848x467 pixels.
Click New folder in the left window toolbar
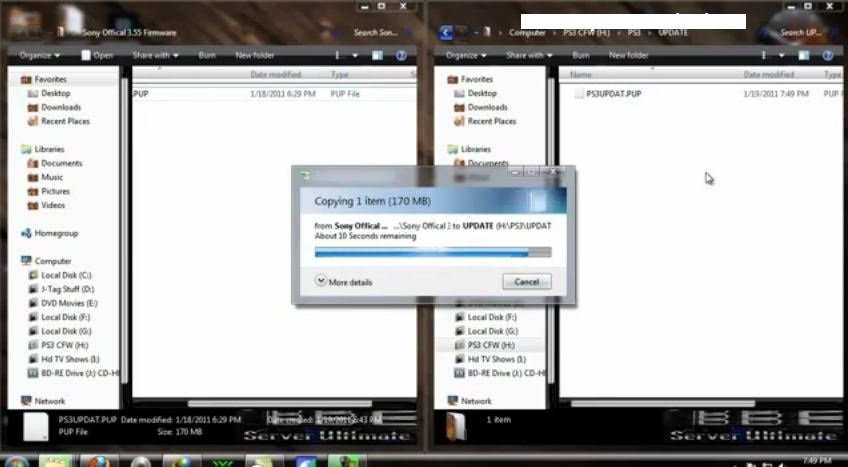pyautogui.click(x=255, y=55)
